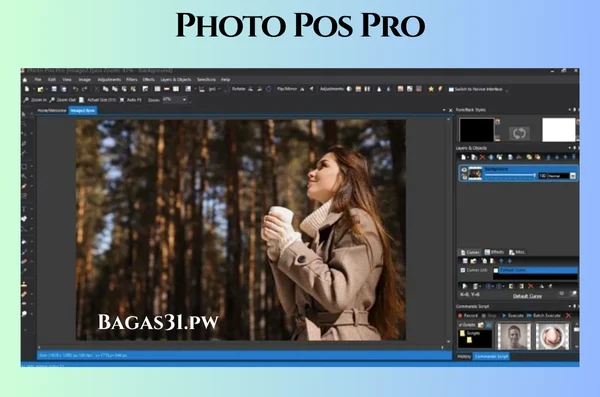The image size is (600, 397).
Task: Open the Layers & Objects panel menu arrow
Action: (569, 148)
